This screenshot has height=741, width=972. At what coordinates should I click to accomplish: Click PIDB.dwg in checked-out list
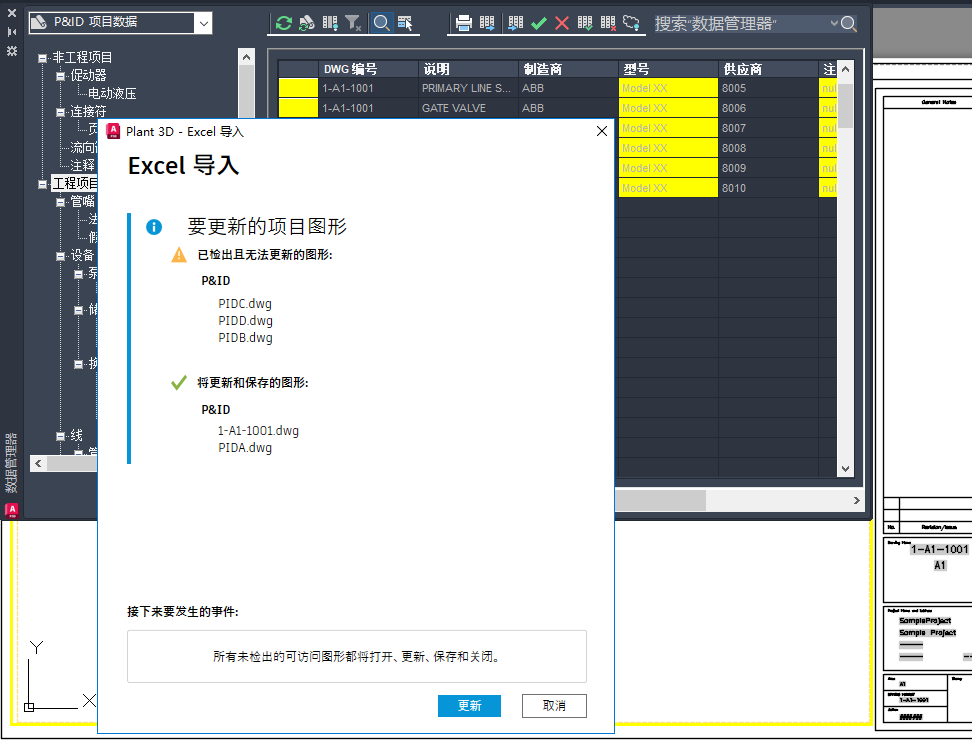click(245, 338)
